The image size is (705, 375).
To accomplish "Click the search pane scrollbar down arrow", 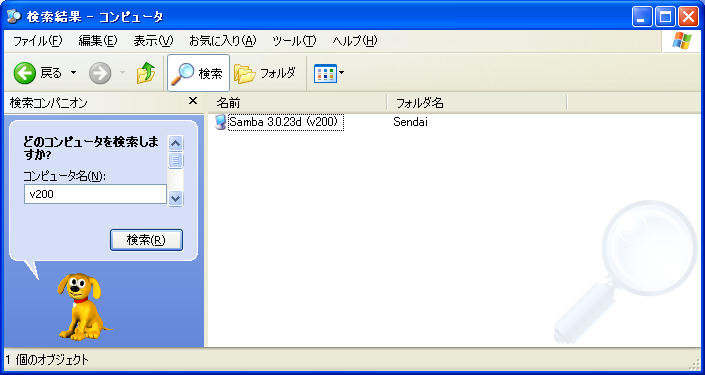I will pyautogui.click(x=175, y=198).
